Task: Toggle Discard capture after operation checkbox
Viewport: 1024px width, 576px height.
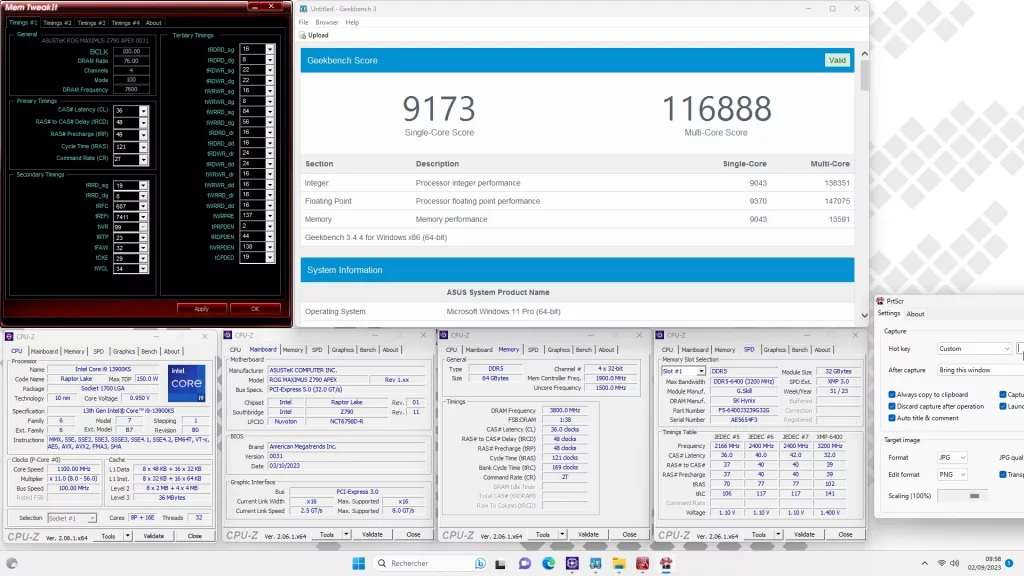Action: pos(892,406)
